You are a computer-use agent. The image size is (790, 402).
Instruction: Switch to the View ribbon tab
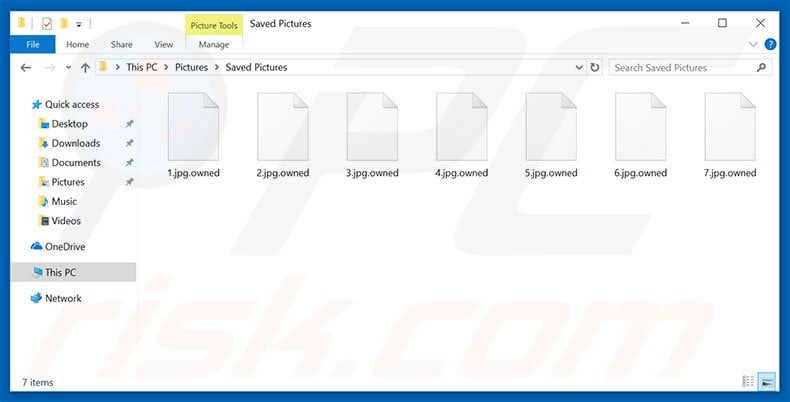pyautogui.click(x=163, y=44)
